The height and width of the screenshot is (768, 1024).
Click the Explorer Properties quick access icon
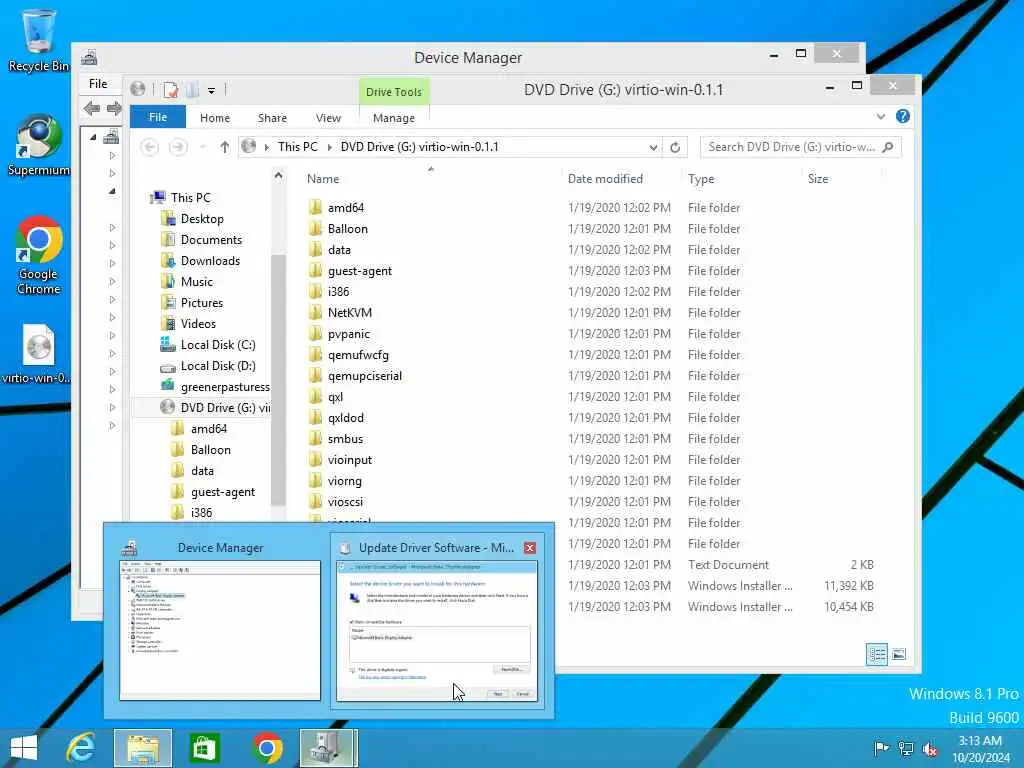click(171, 89)
